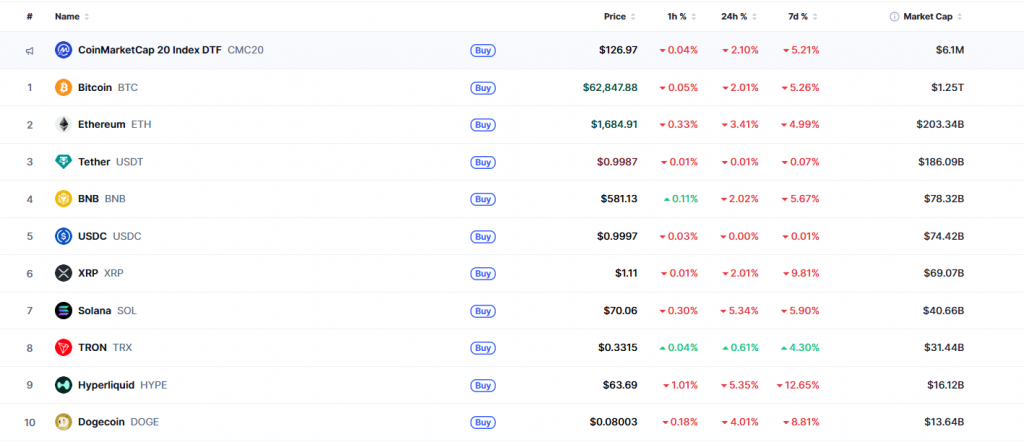Open the Dogecoin DOGE coin page
Screen dimensions: 1024x442
click(118, 422)
